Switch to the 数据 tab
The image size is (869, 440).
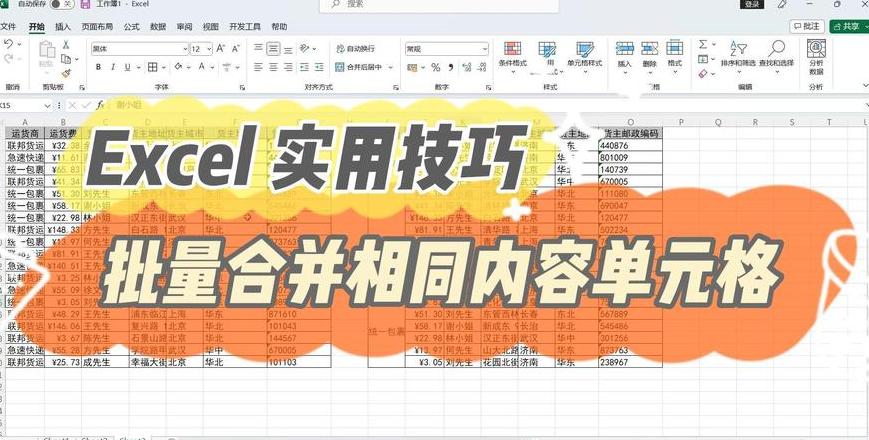[x=158, y=27]
